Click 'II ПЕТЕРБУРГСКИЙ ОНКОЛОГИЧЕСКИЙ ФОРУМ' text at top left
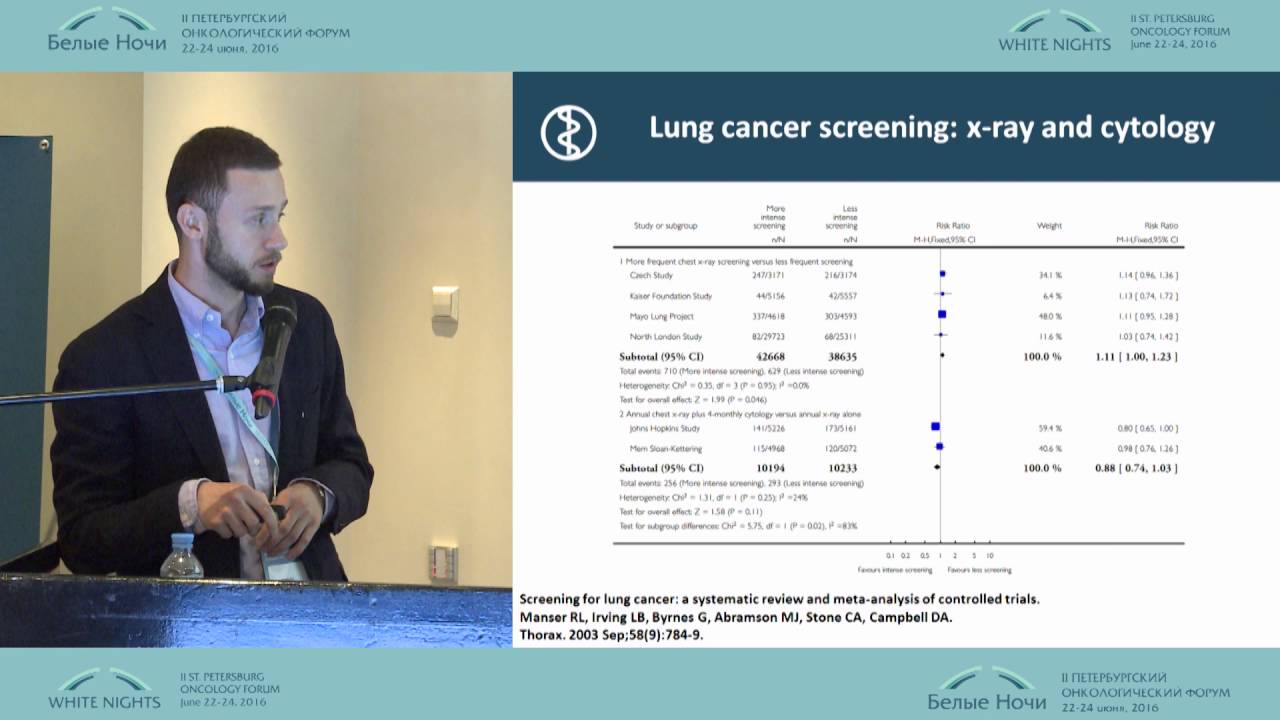The height and width of the screenshot is (720, 1280). pos(265,25)
